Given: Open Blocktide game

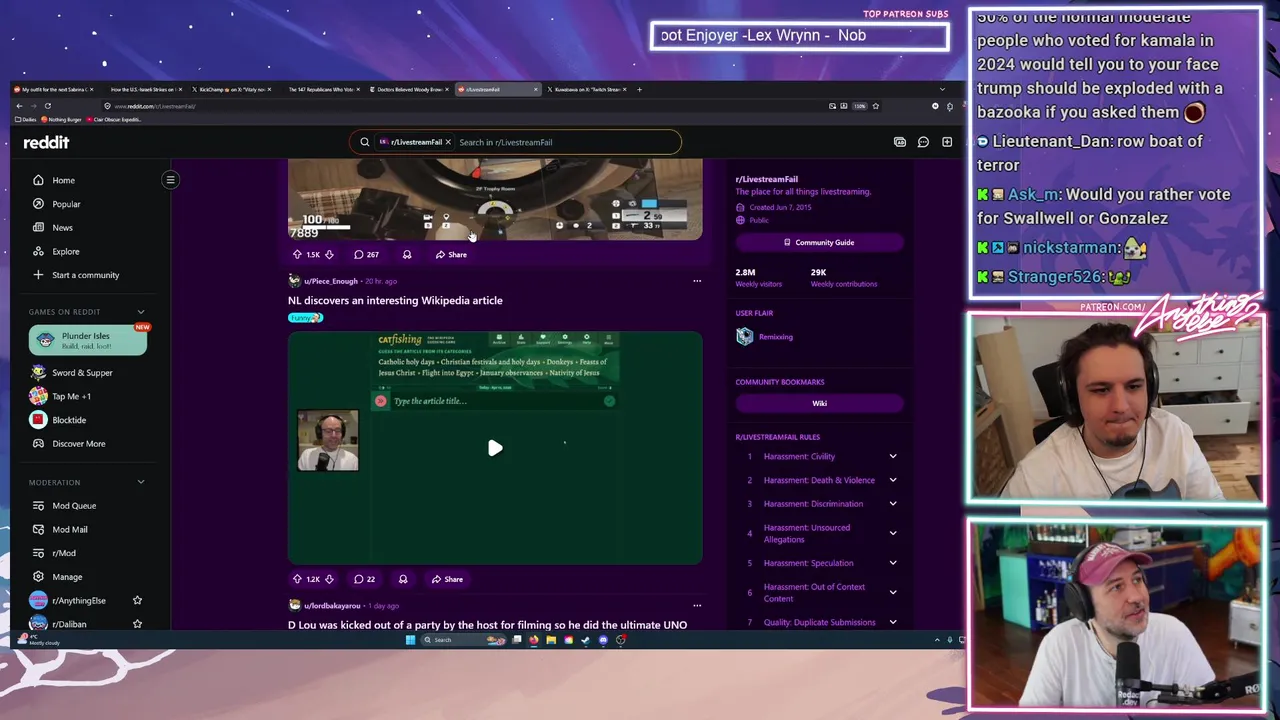Looking at the screenshot, I should (x=69, y=420).
